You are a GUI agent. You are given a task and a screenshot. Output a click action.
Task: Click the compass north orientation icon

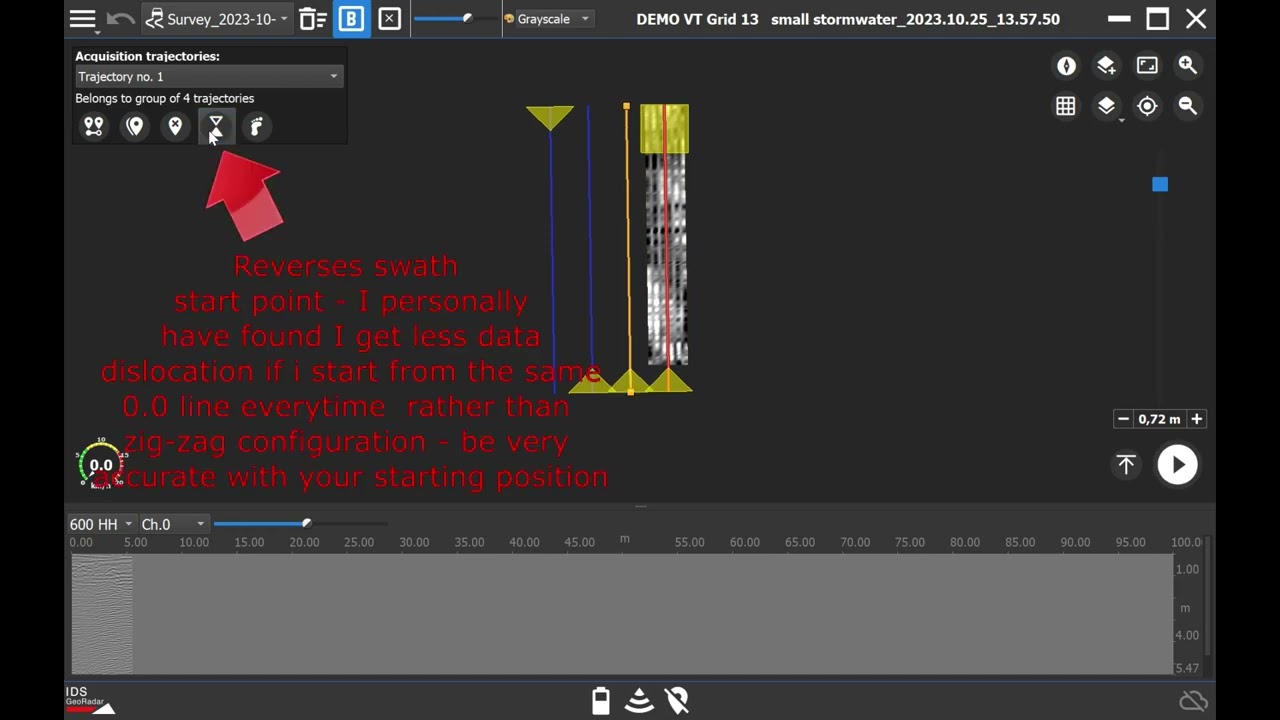click(1066, 66)
